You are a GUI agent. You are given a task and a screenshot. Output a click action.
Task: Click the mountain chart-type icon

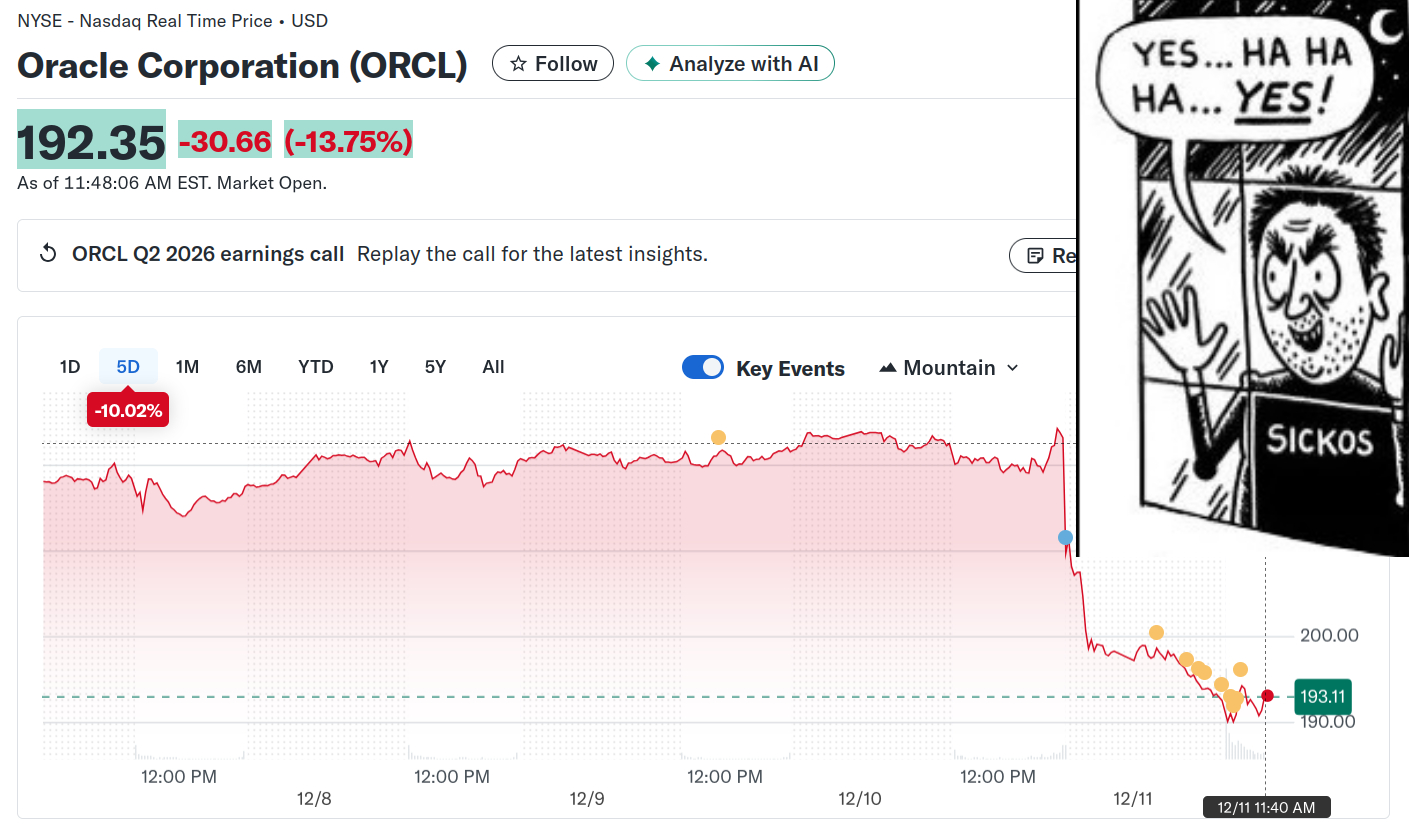[x=887, y=368]
